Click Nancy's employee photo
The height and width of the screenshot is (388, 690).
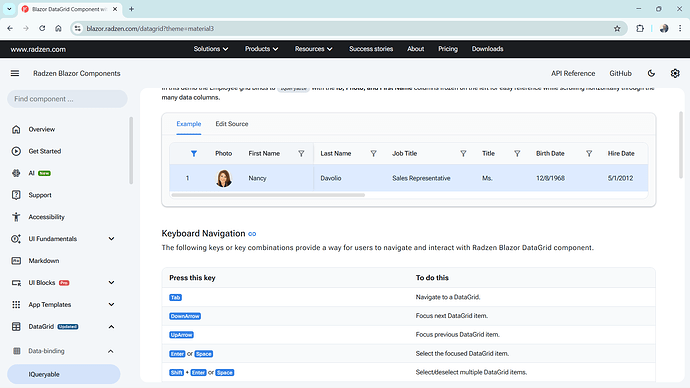coord(224,178)
